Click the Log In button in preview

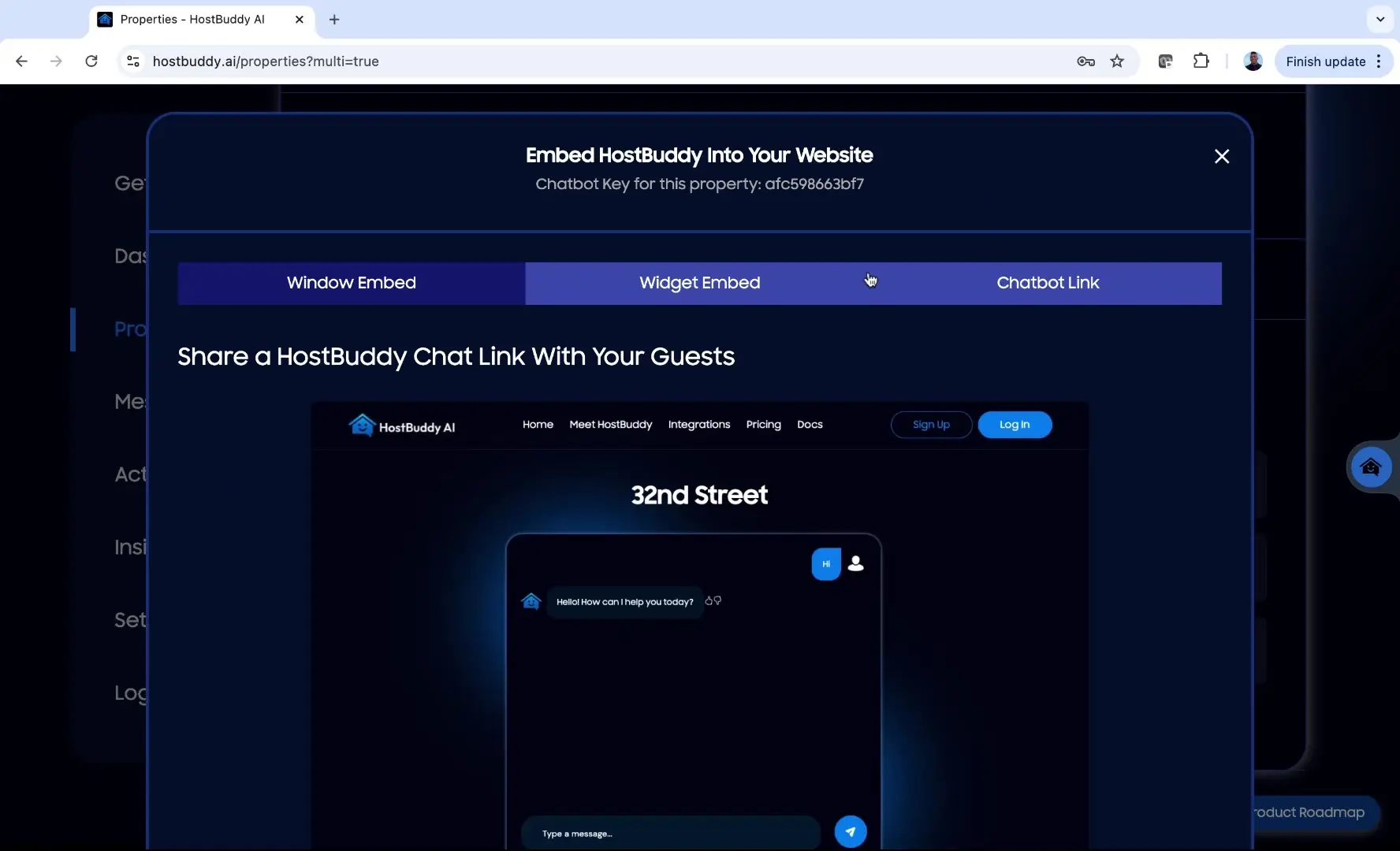point(1015,425)
